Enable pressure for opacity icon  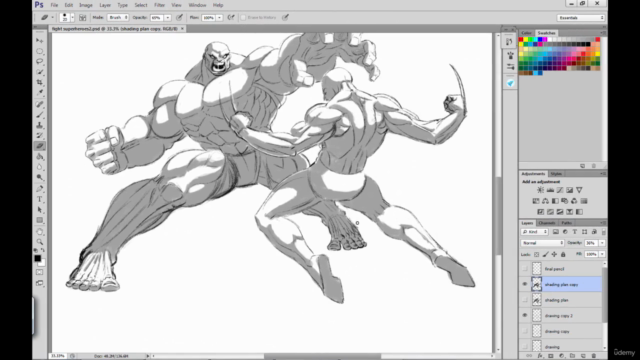click(x=179, y=18)
